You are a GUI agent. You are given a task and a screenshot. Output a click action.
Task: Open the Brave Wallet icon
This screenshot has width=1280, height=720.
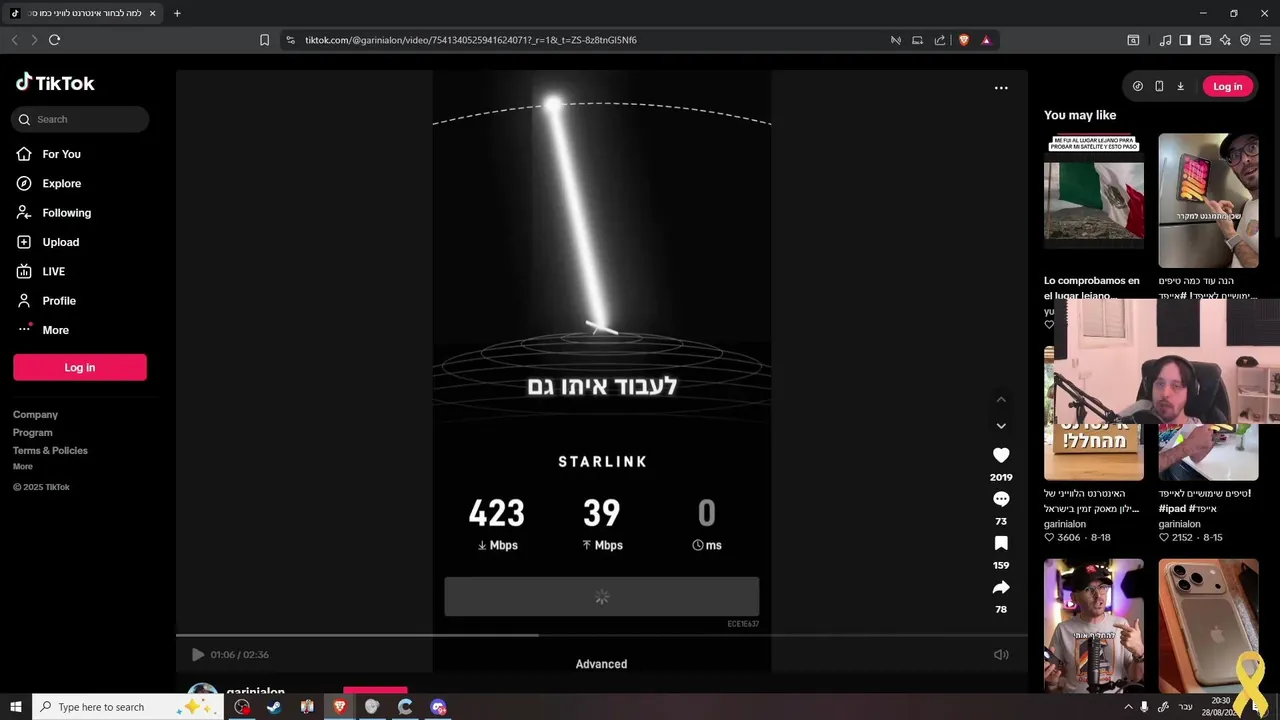[x=1205, y=40]
